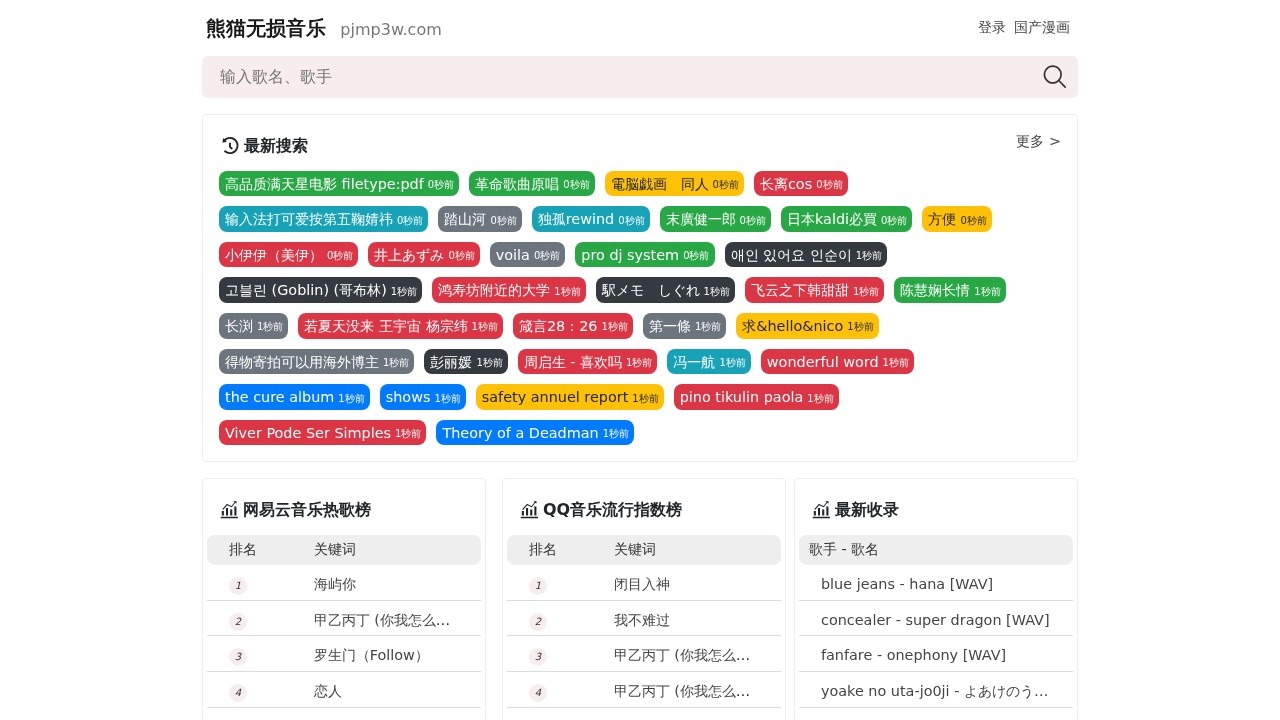Select the 高品质满天星电影 filetype:pdf tag
Screen dimensions: 1280x720
coord(339,184)
